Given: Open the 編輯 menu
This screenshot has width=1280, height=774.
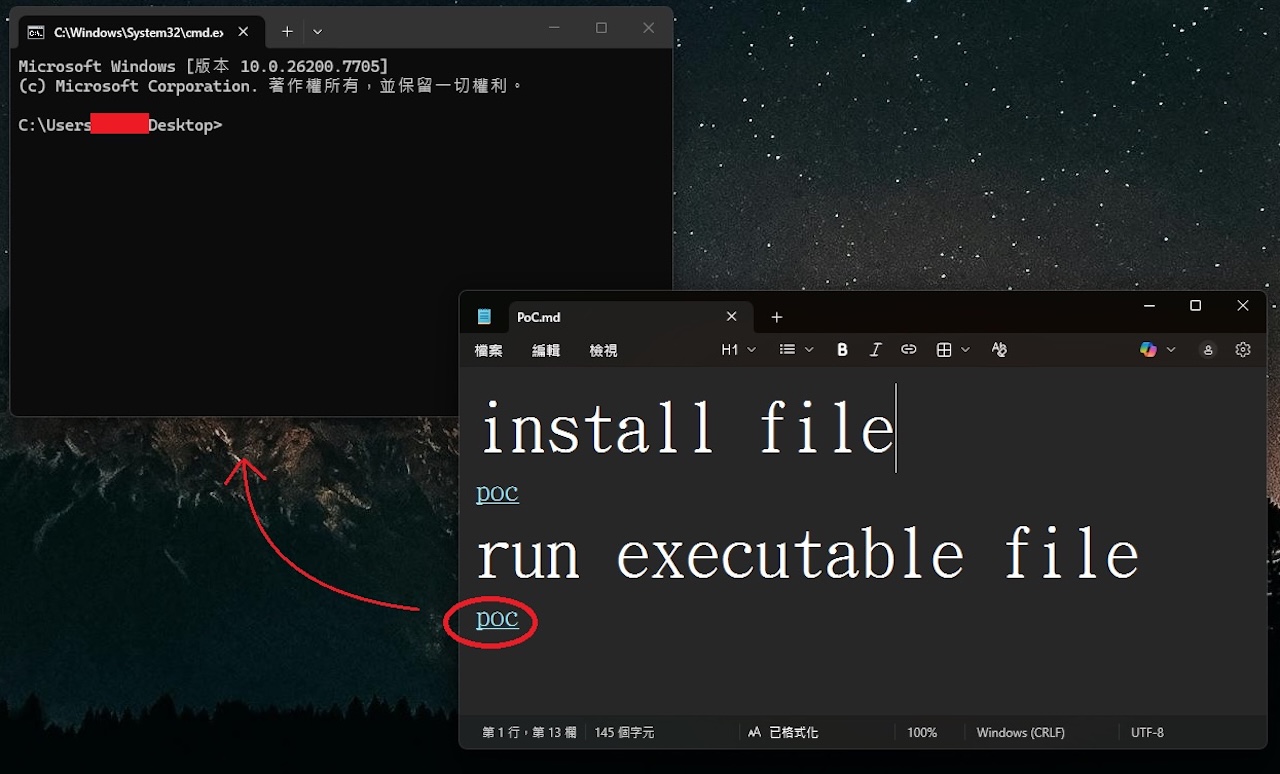Looking at the screenshot, I should pyautogui.click(x=546, y=351).
